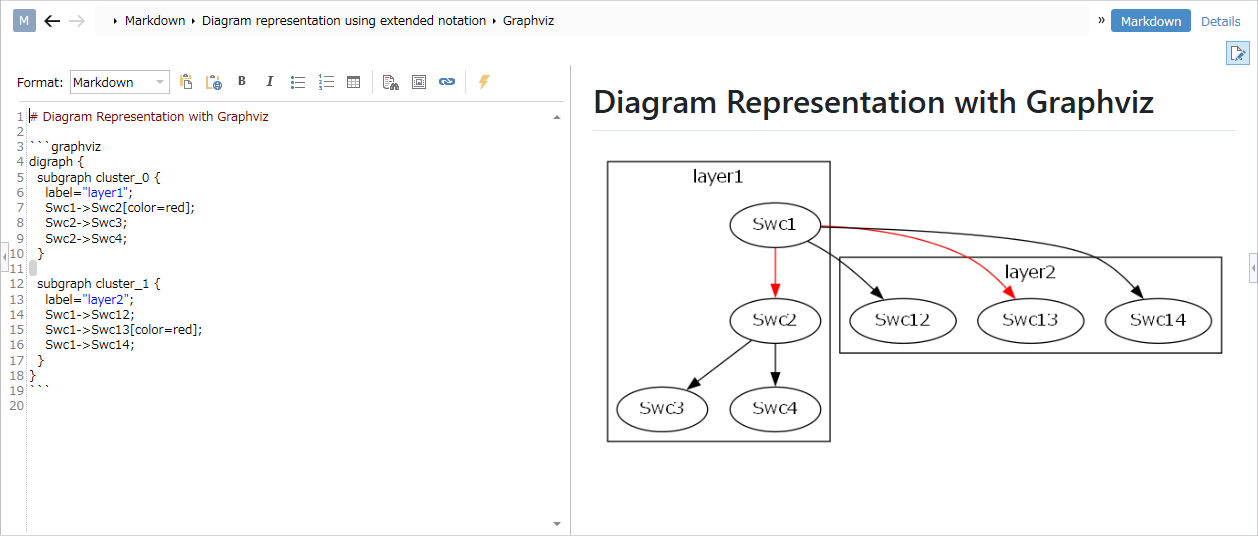
Task: Click the Swc14 node in diagram
Action: (1159, 321)
